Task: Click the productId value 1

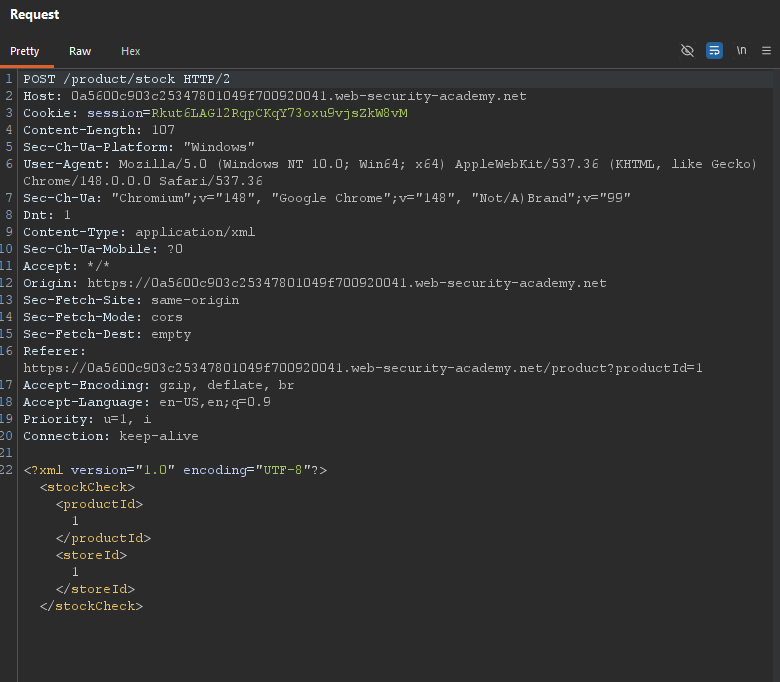Action: coord(75,521)
